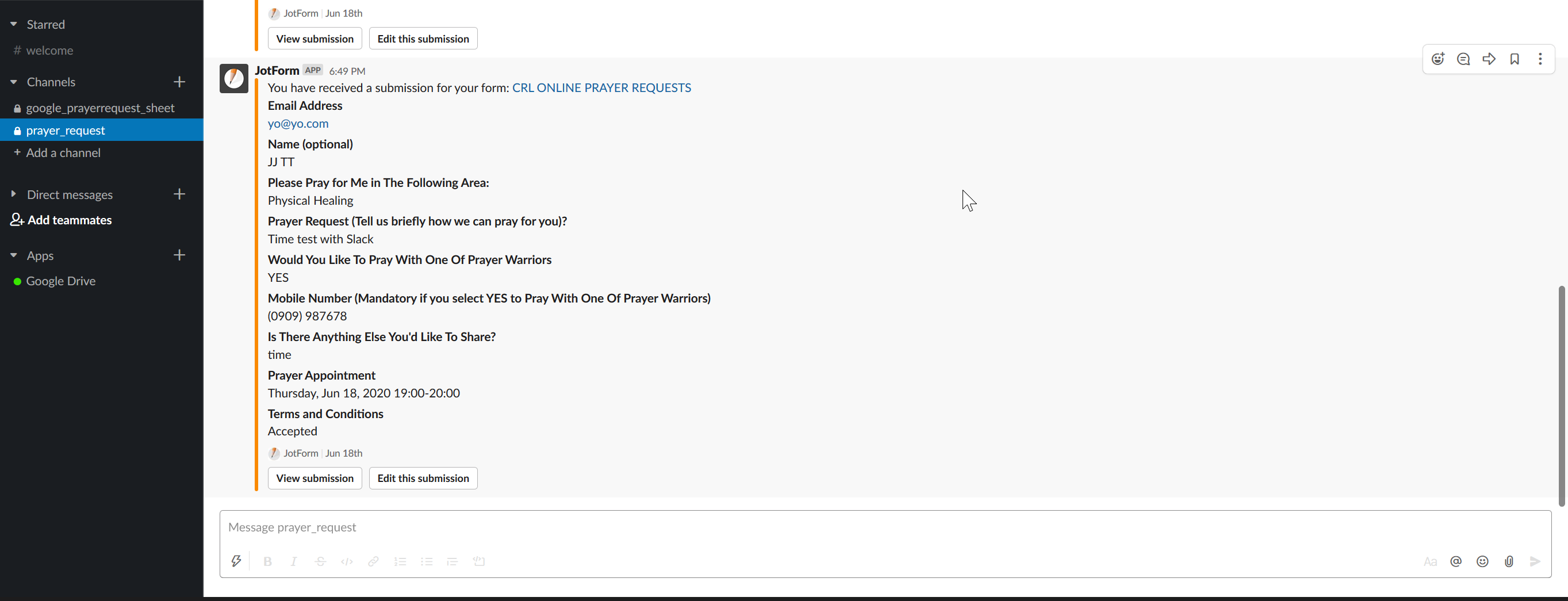Viewport: 1568px width, 601px height.
Task: Open the emoji picker in composer
Action: tap(1482, 561)
